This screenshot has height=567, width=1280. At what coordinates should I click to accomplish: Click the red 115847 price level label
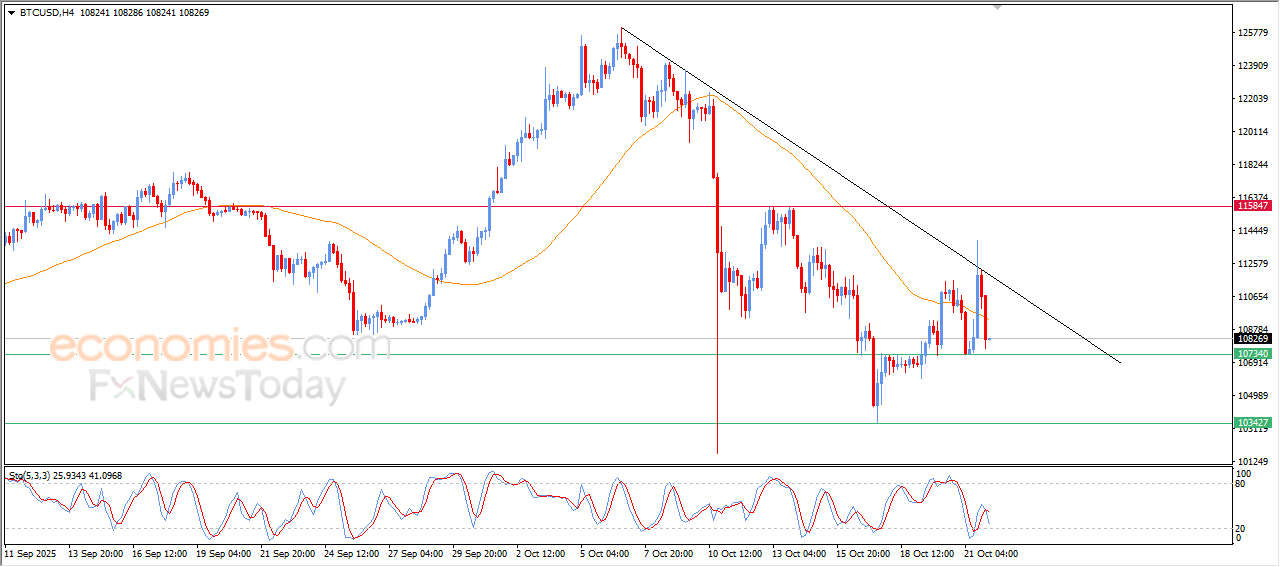1253,206
